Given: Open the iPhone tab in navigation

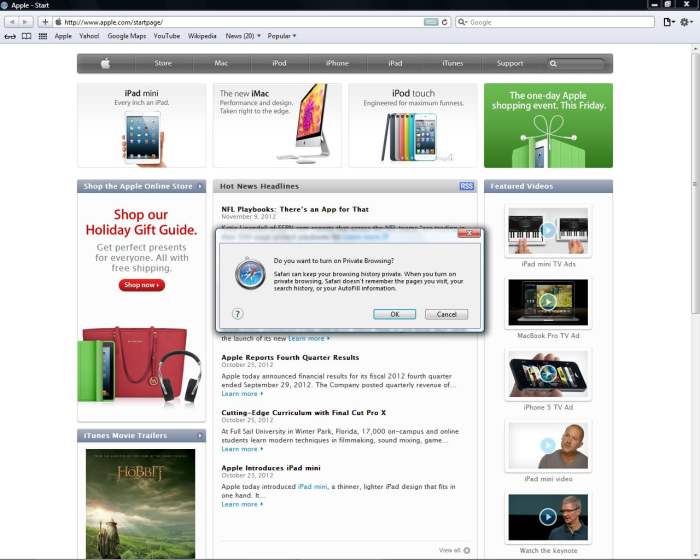Looking at the screenshot, I should tap(337, 63).
